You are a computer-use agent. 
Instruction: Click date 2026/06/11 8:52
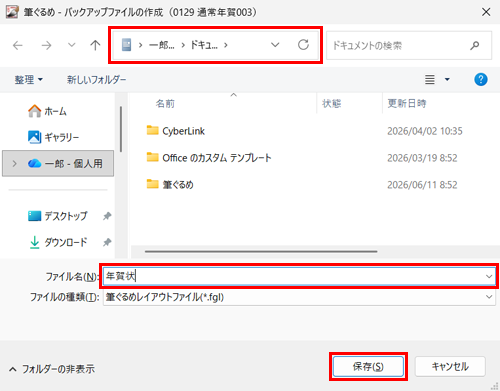[422, 184]
